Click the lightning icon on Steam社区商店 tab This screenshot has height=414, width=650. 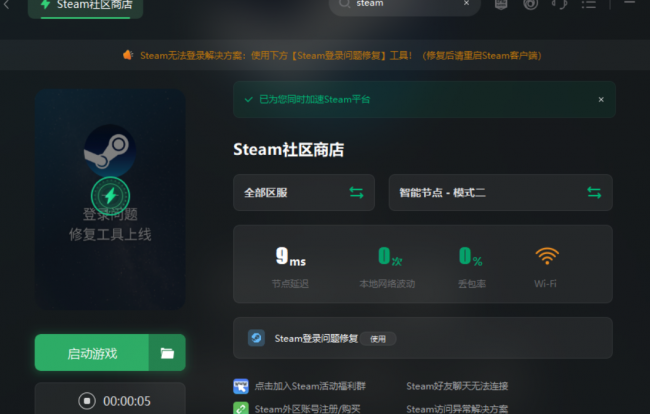coord(46,4)
